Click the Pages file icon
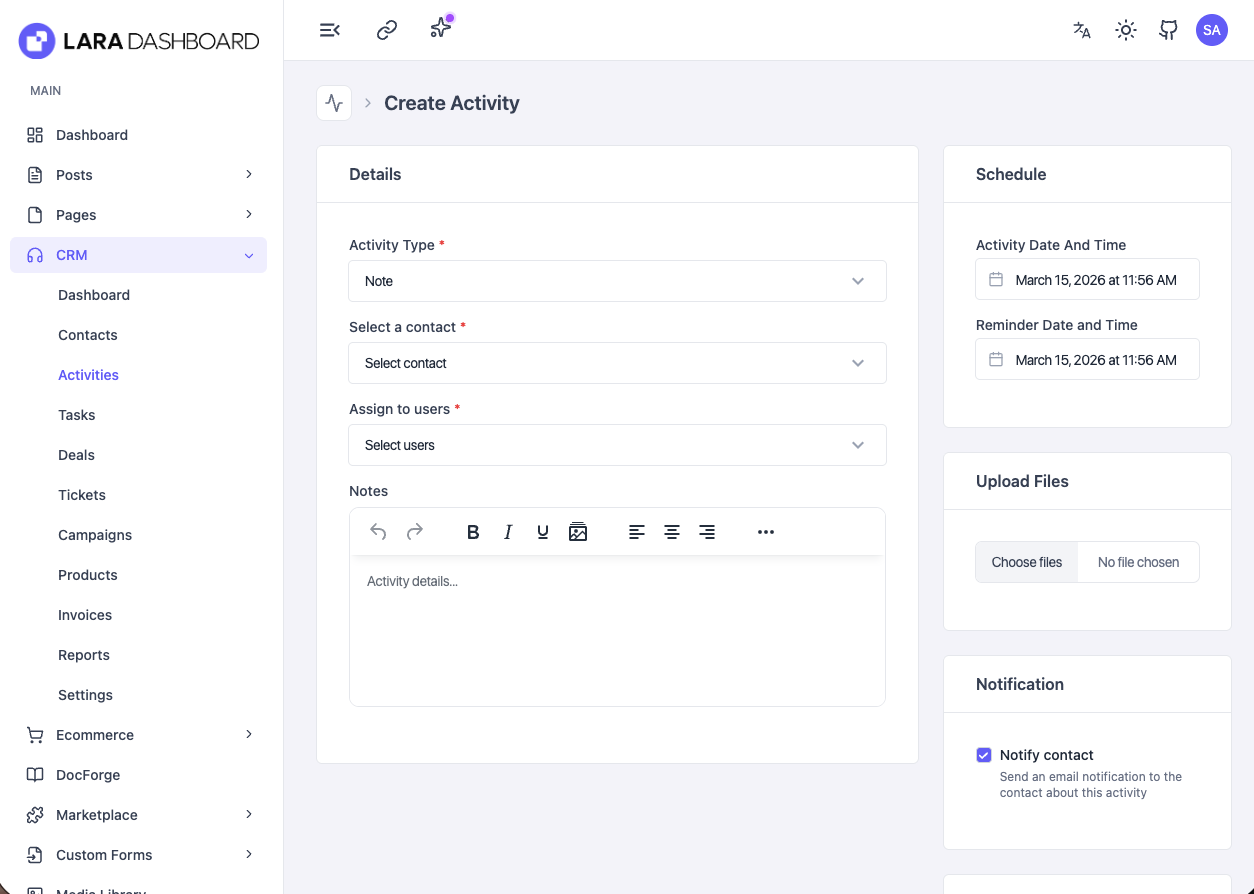This screenshot has width=1254, height=894. 35,215
